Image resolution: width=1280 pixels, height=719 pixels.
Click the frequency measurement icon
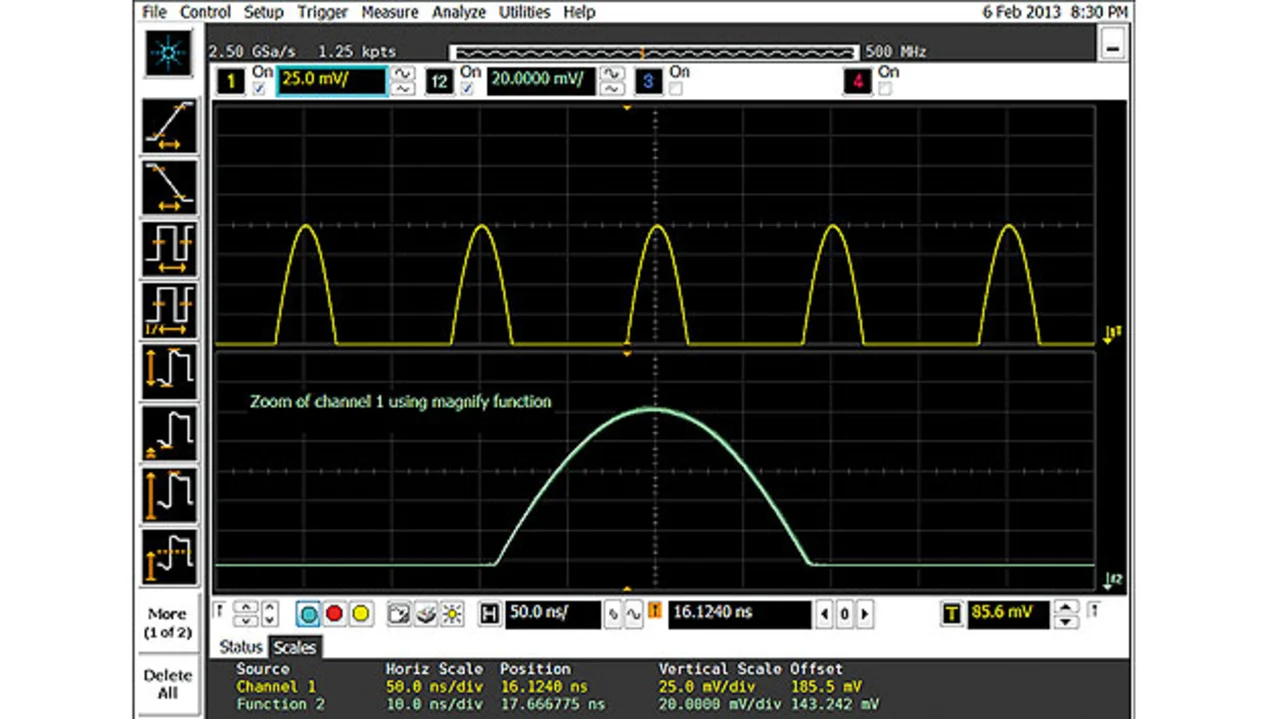pos(168,310)
